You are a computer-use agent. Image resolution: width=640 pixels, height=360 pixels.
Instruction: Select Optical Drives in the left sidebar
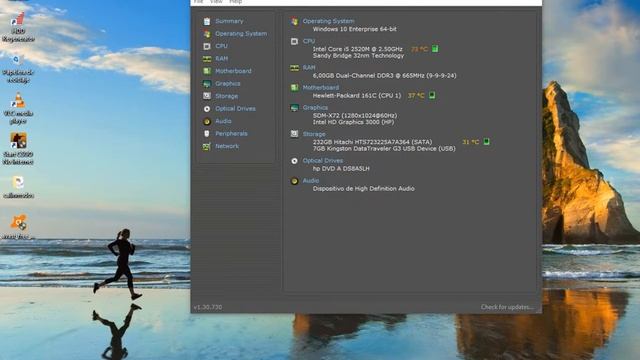(235, 109)
